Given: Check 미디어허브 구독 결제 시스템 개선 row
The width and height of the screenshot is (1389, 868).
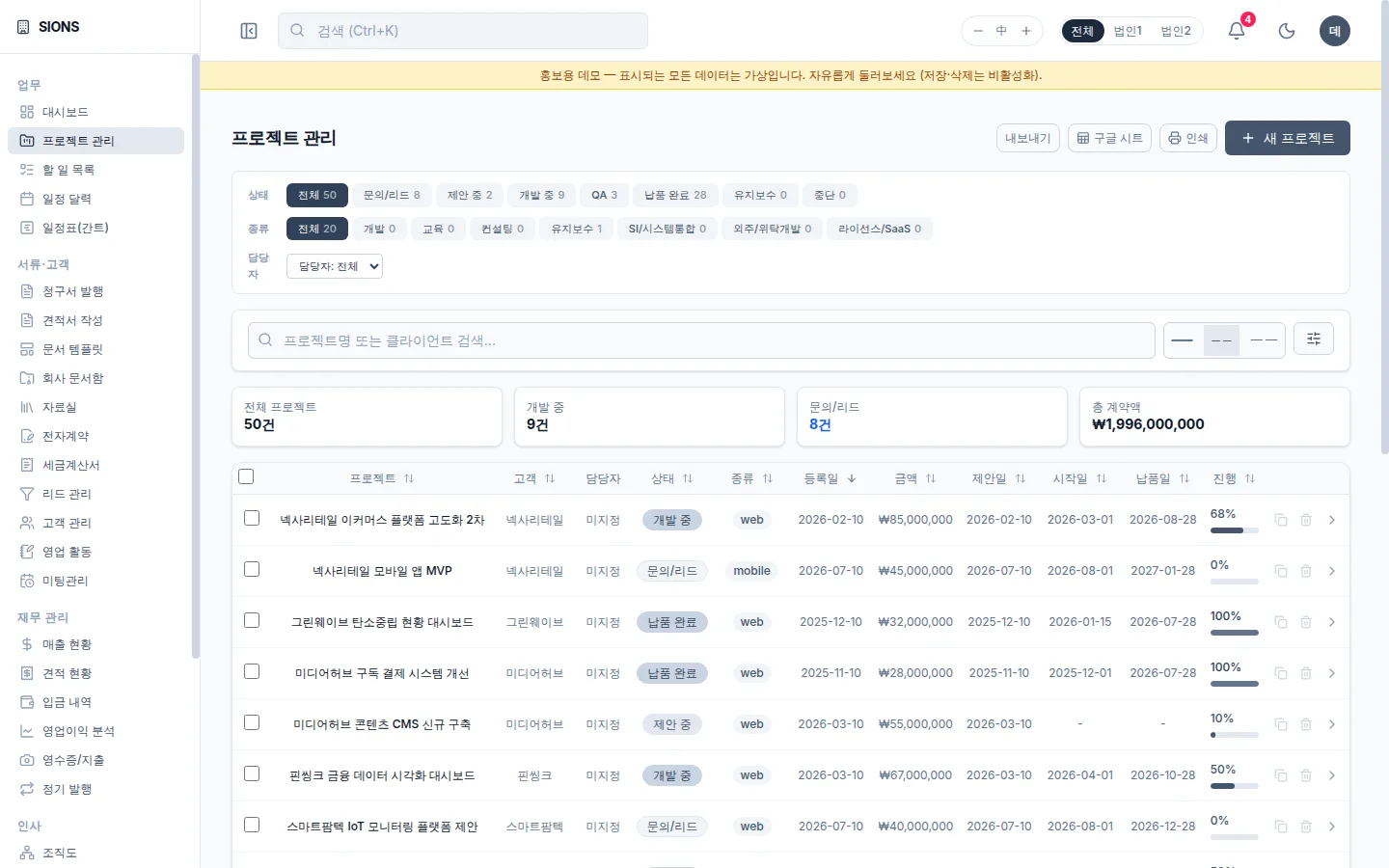Looking at the screenshot, I should (252, 671).
